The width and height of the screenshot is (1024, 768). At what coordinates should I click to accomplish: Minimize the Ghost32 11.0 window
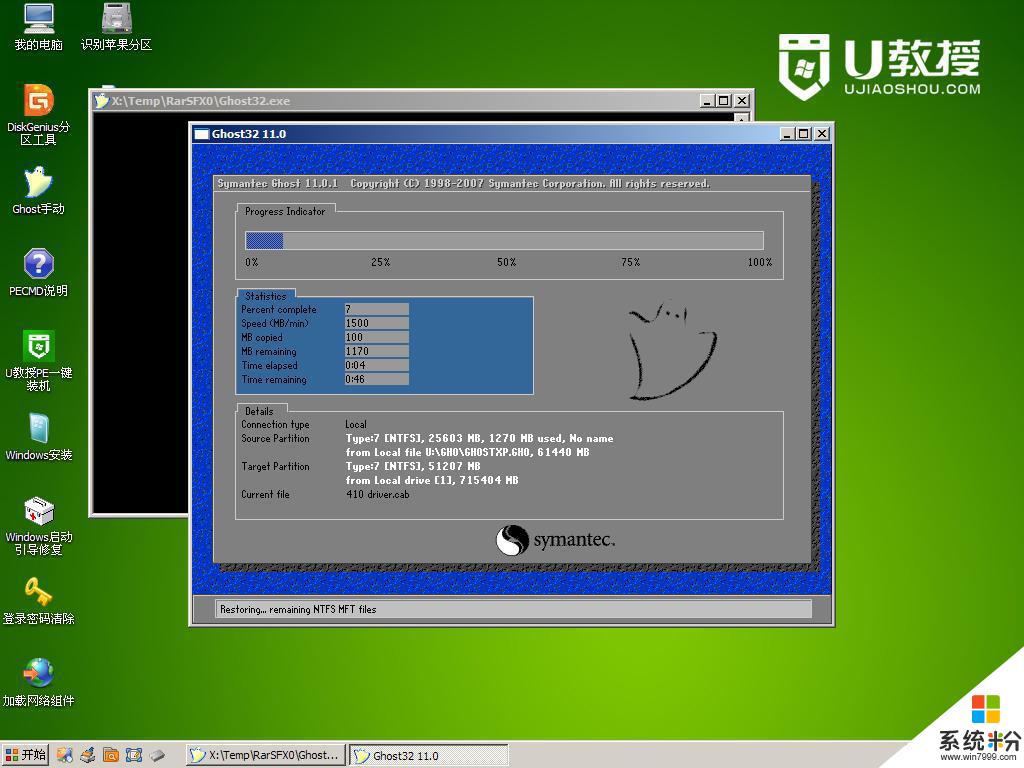(x=787, y=134)
